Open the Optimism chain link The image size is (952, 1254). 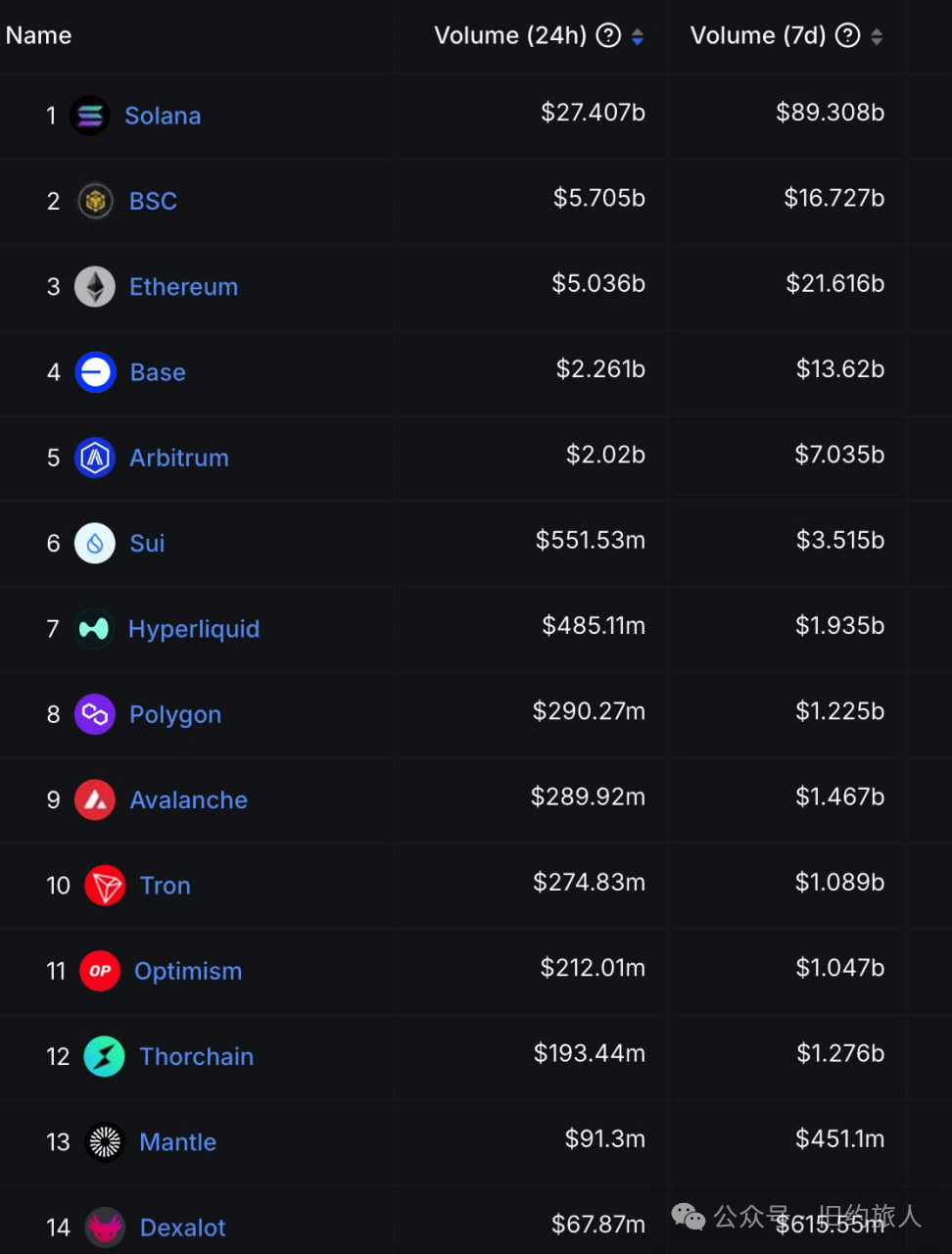click(x=188, y=972)
